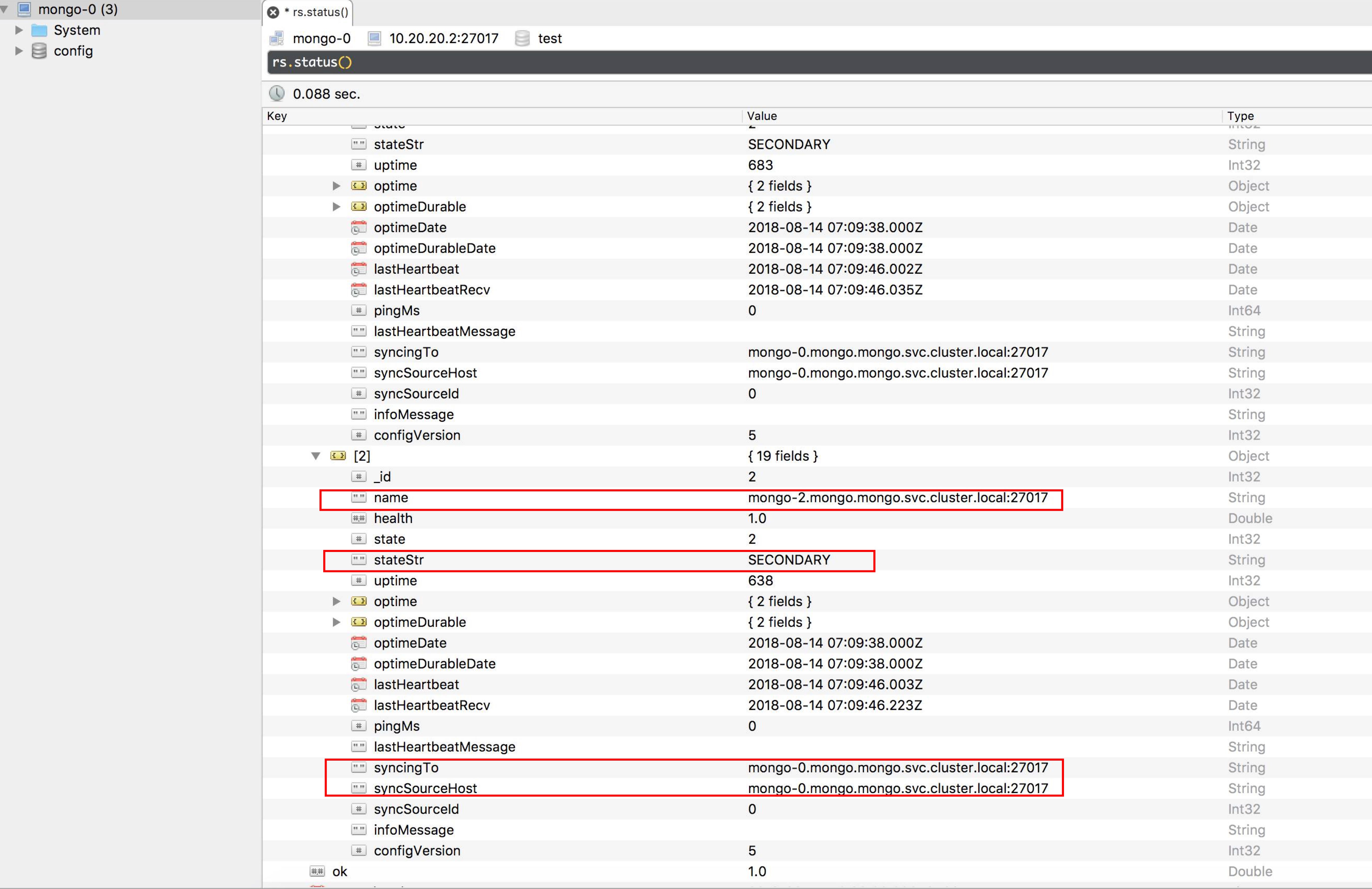Click the stateStr string icon under [2]
This screenshot has width=1372, height=889.
coord(359,559)
